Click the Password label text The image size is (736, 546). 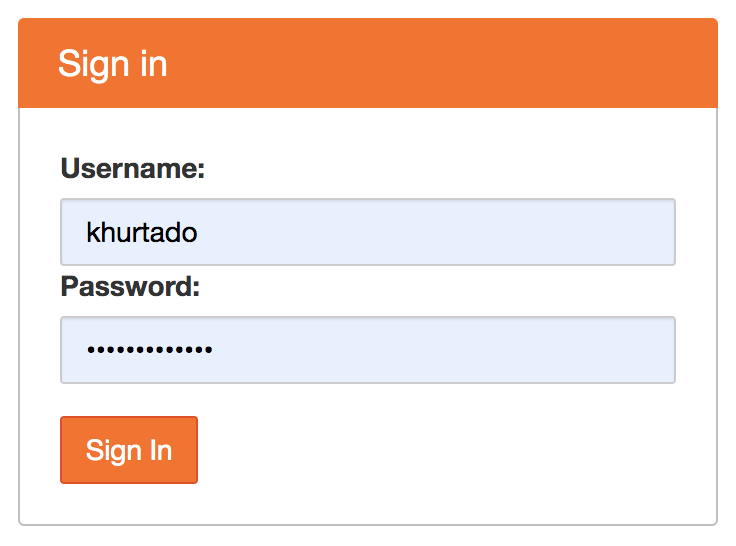(x=130, y=287)
